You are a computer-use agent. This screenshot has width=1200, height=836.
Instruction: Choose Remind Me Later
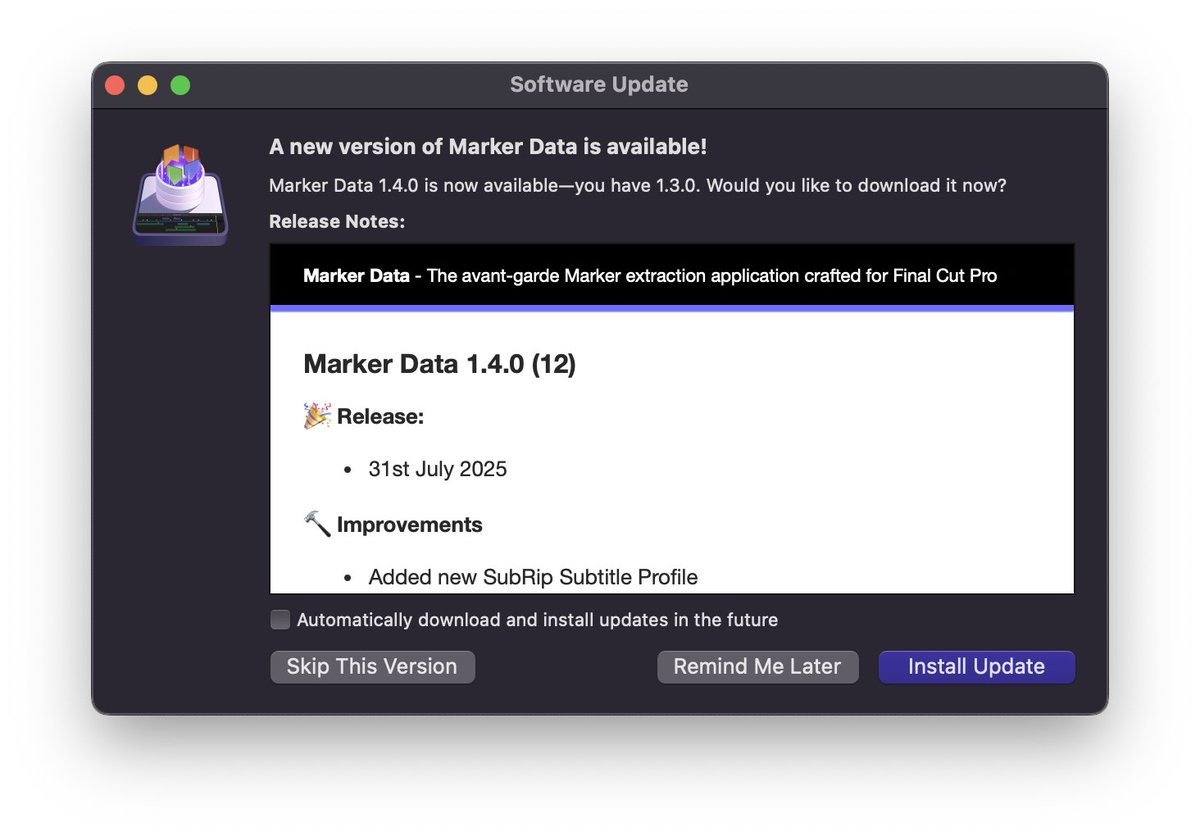pyautogui.click(x=757, y=667)
